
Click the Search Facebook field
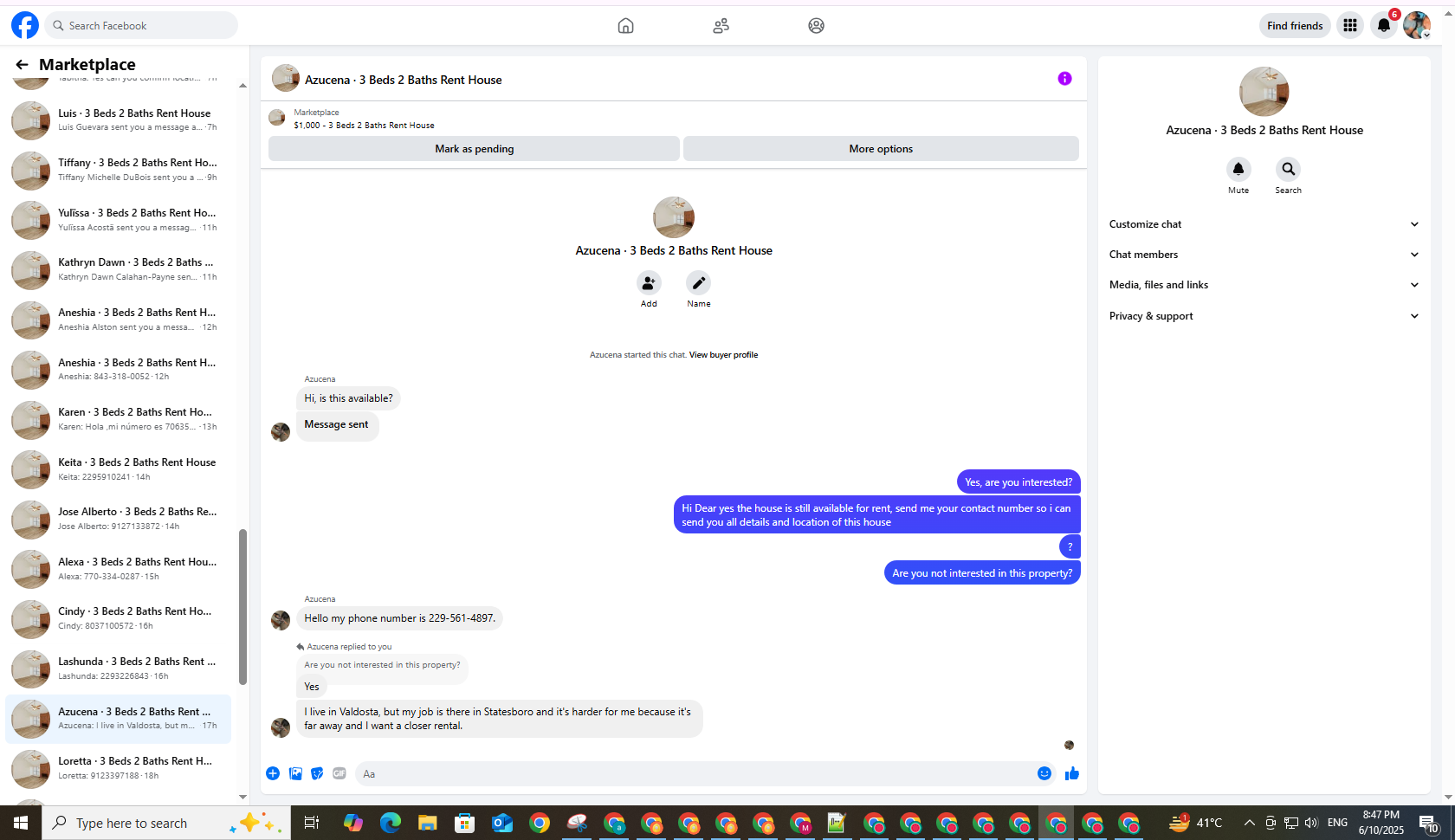[141, 25]
